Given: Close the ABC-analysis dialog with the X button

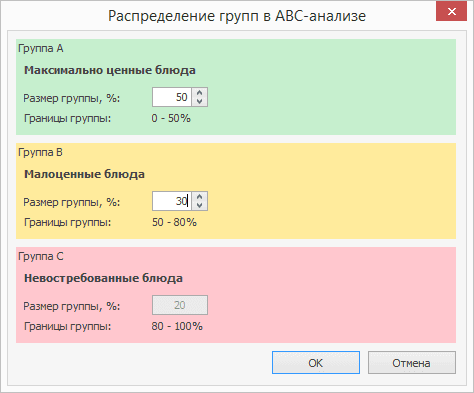Looking at the screenshot, I should tap(452, 12).
